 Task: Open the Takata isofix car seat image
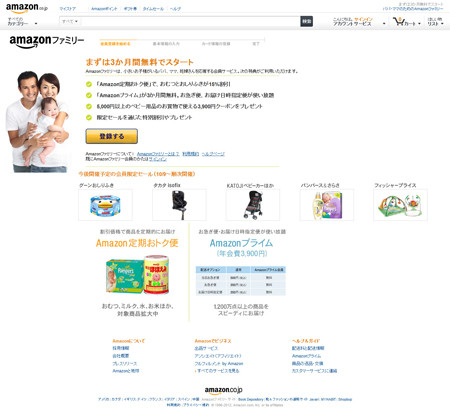[x=179, y=205]
